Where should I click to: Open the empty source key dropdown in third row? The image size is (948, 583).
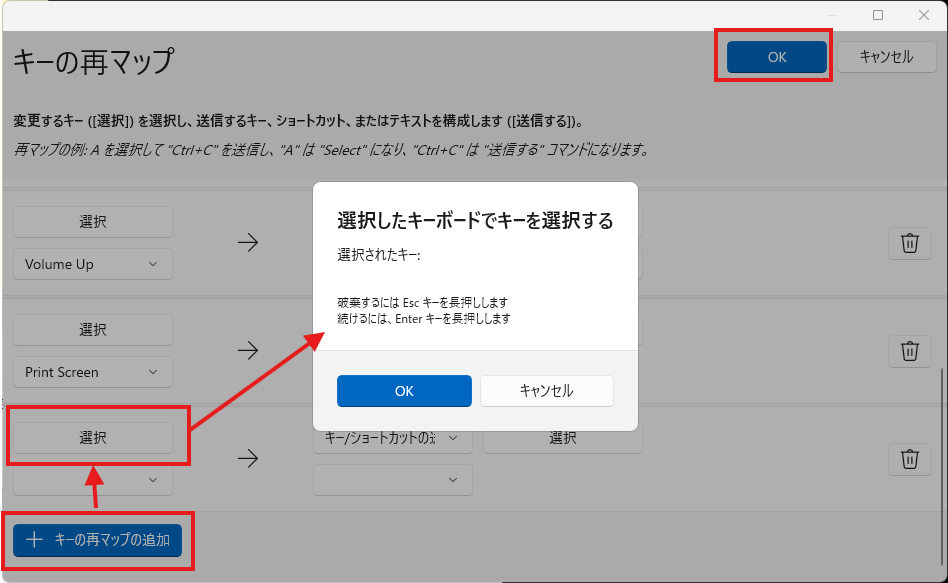[92, 480]
